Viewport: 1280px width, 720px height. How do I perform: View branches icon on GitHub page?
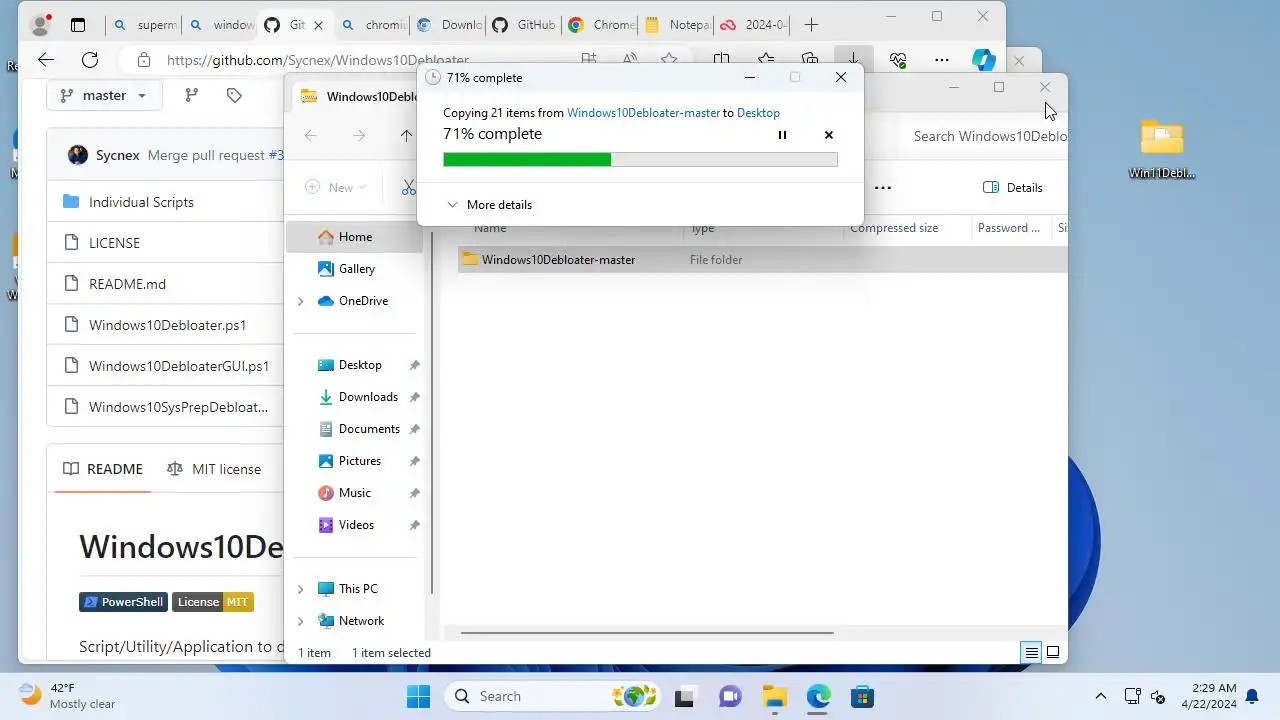191,95
